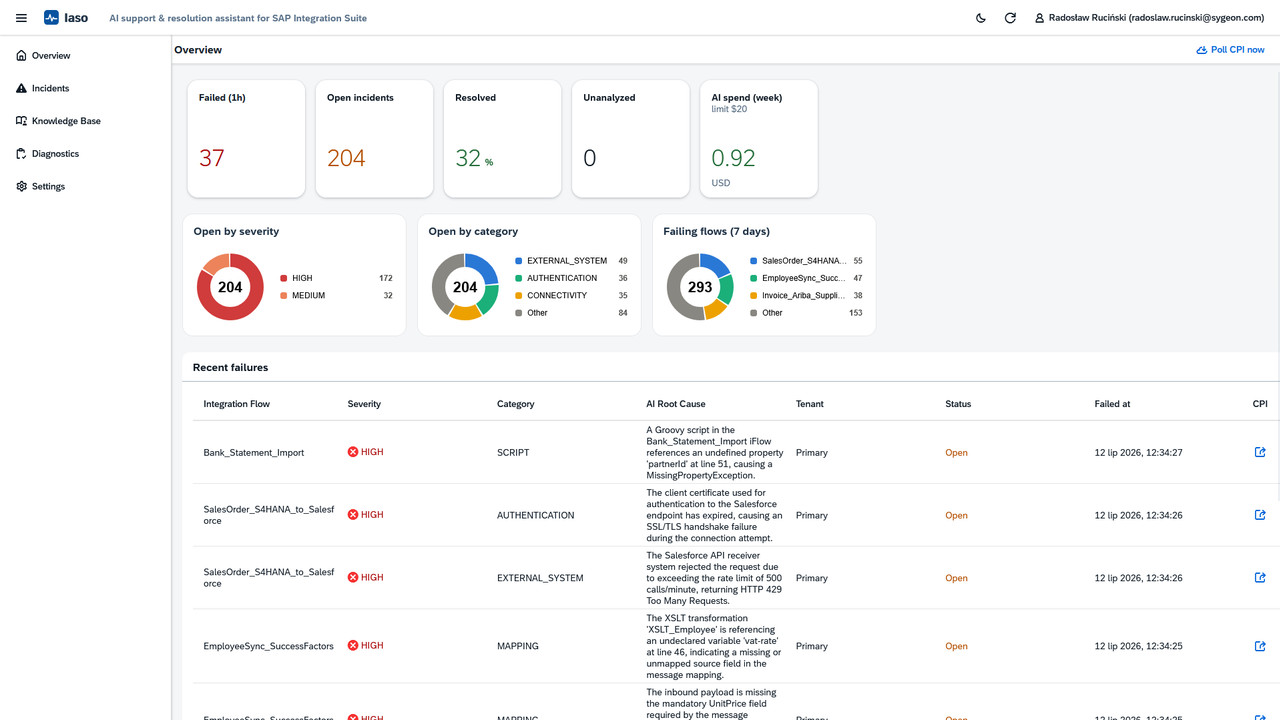Click the Open by category donut chart
Image resolution: width=1280 pixels, height=720 pixels.
point(465,287)
